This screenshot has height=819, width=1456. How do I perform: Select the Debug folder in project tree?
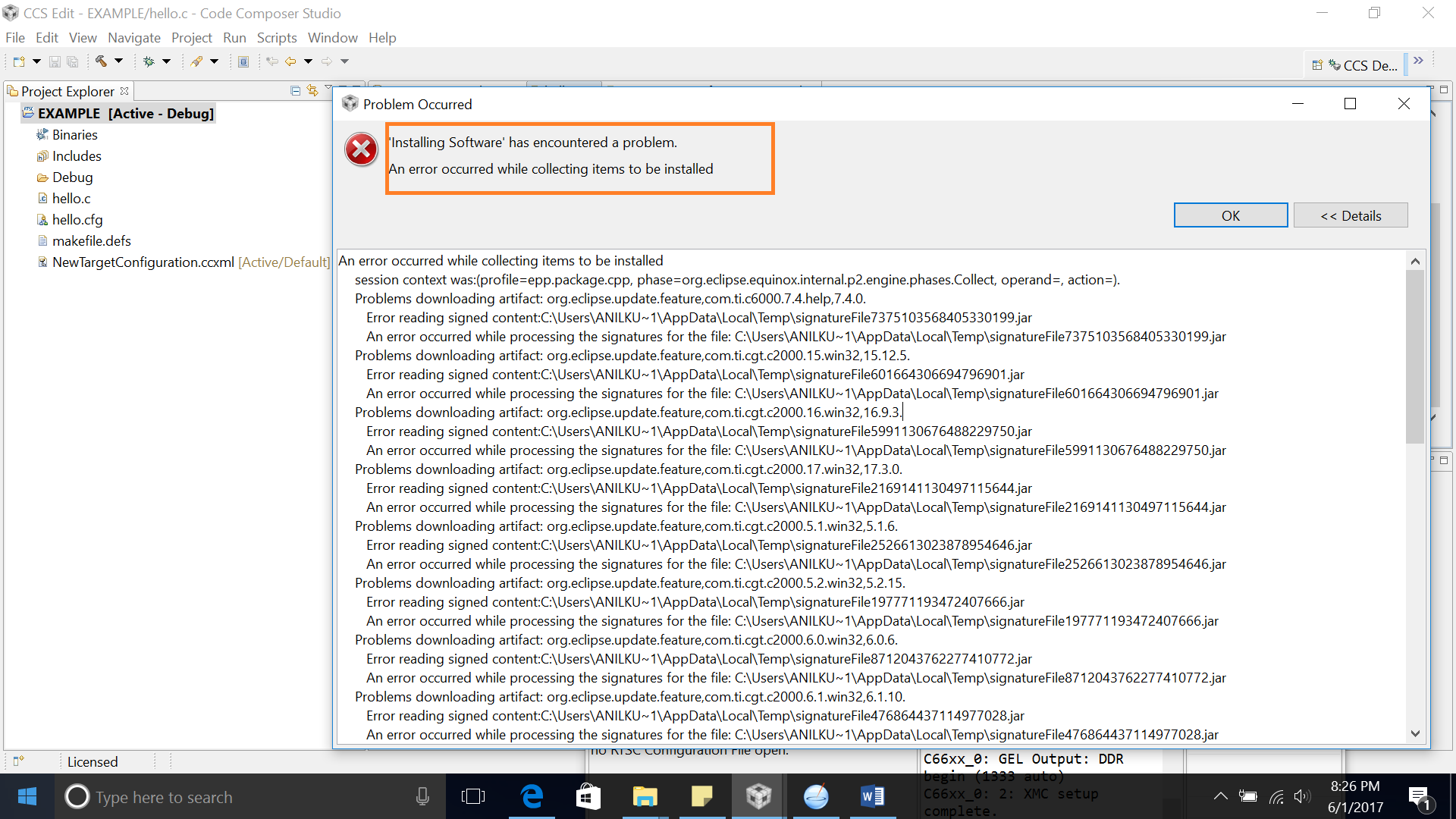coord(73,177)
